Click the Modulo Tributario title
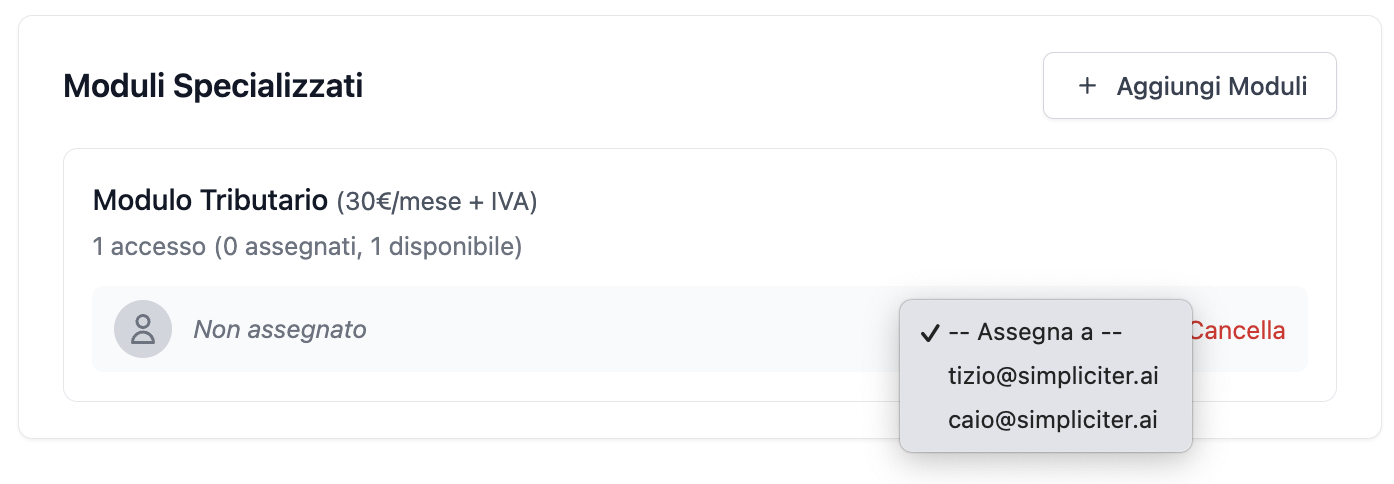Screen dimensions: 1394x484 210,201
